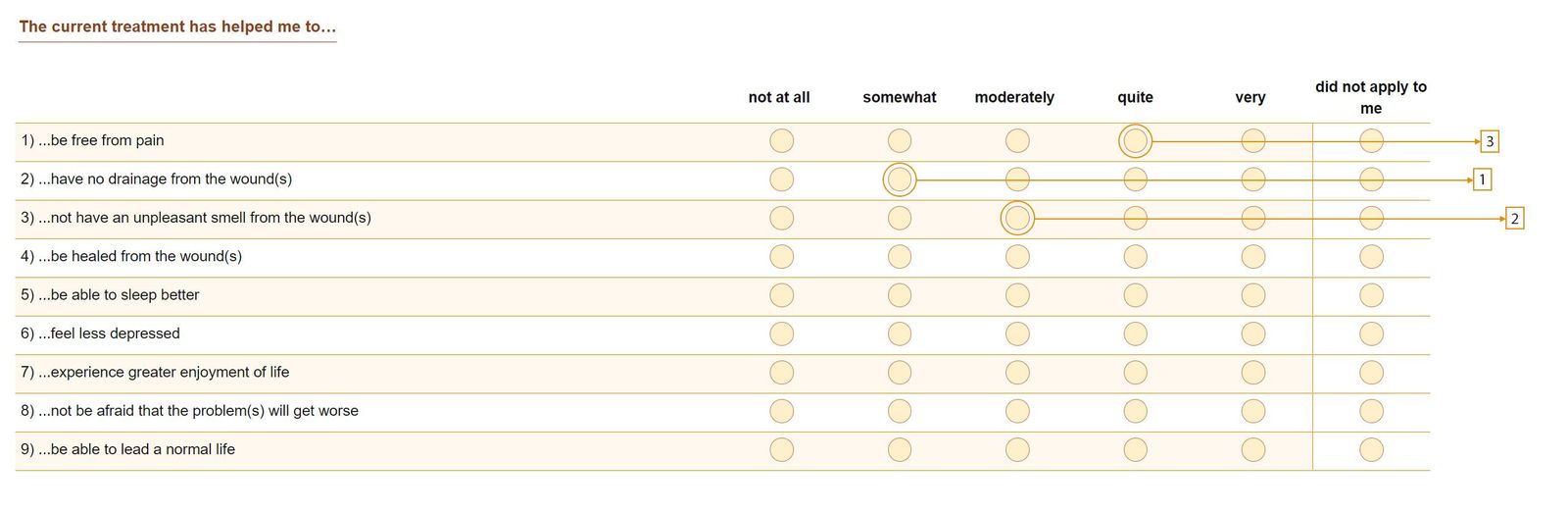Click annotation marker box number 1
1568x512 pixels.
1482,179
